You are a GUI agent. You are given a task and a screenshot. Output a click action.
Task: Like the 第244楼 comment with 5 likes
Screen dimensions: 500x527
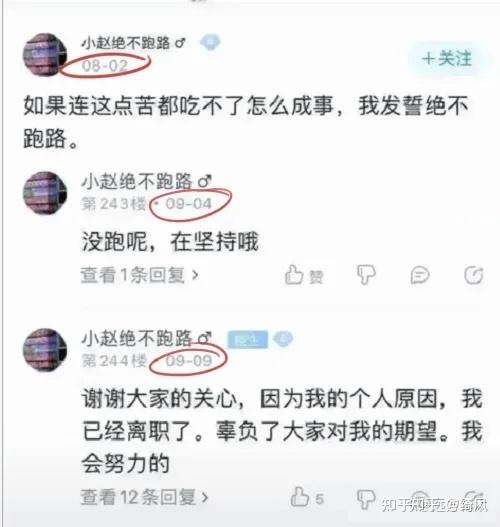[x=307, y=497]
